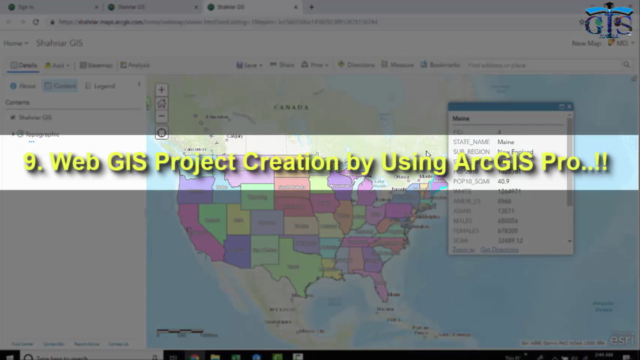Share the web map
Image resolution: width=640 pixels, height=360 pixels.
[282, 65]
